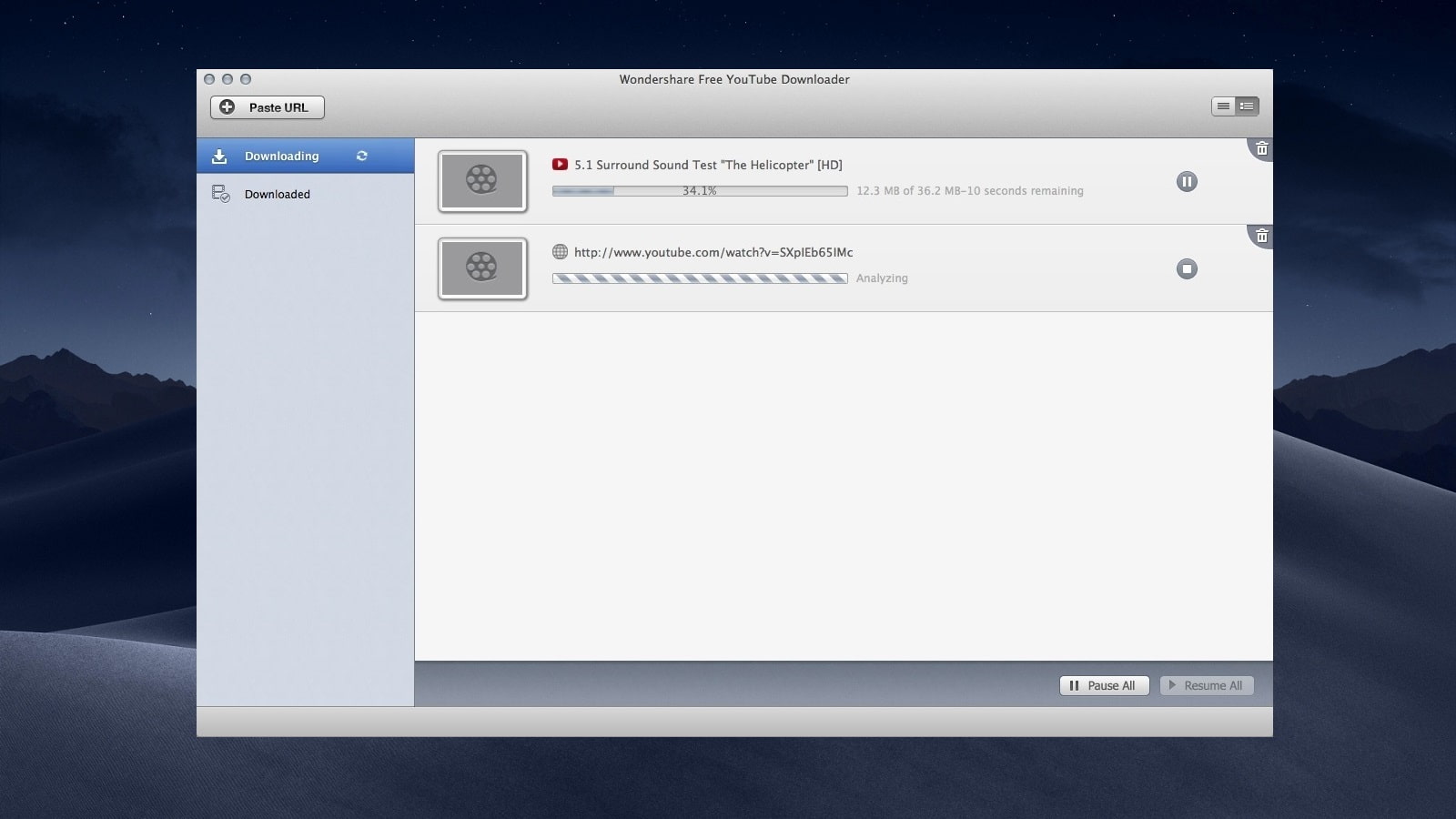
Task: Pause the Helicopter surround sound download
Action: 1187,181
